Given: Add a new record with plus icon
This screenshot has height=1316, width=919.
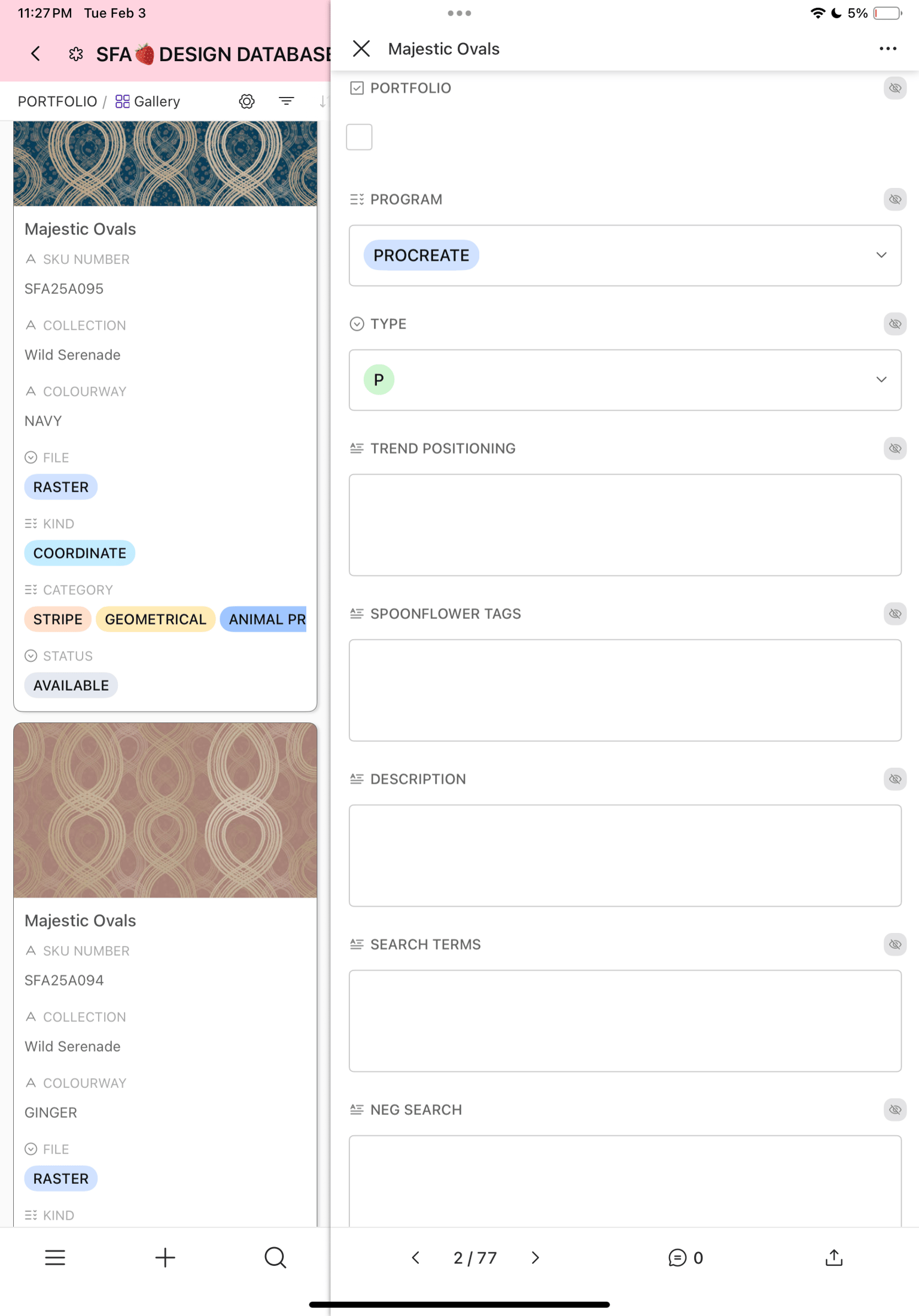Looking at the screenshot, I should pos(165,1257).
